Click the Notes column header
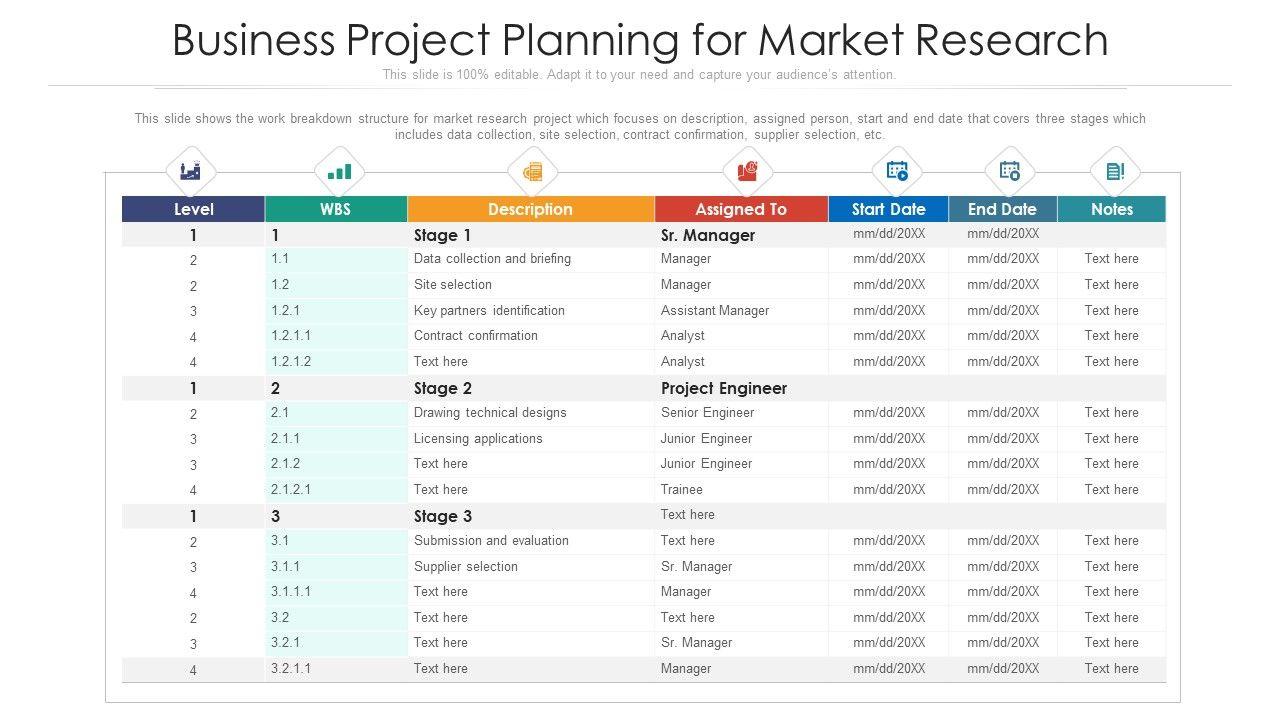The width and height of the screenshot is (1280, 720). coord(1112,209)
